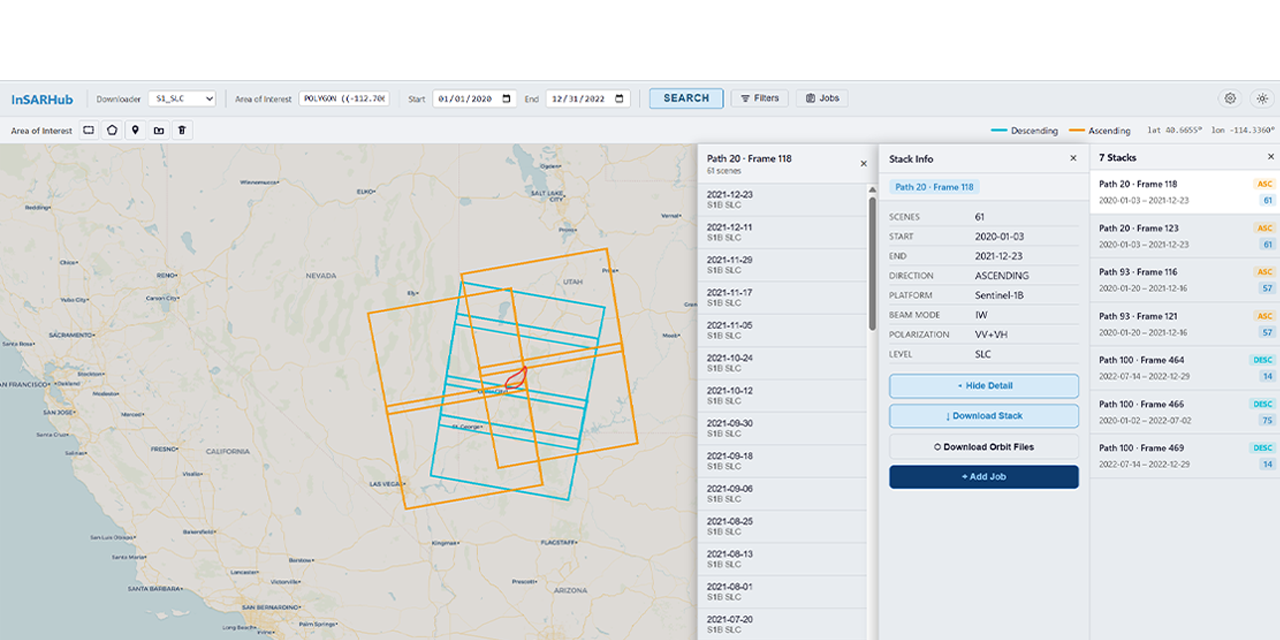Viewport: 1280px width, 640px height.
Task: Select the rectangle area of interest tool
Action: pos(89,130)
